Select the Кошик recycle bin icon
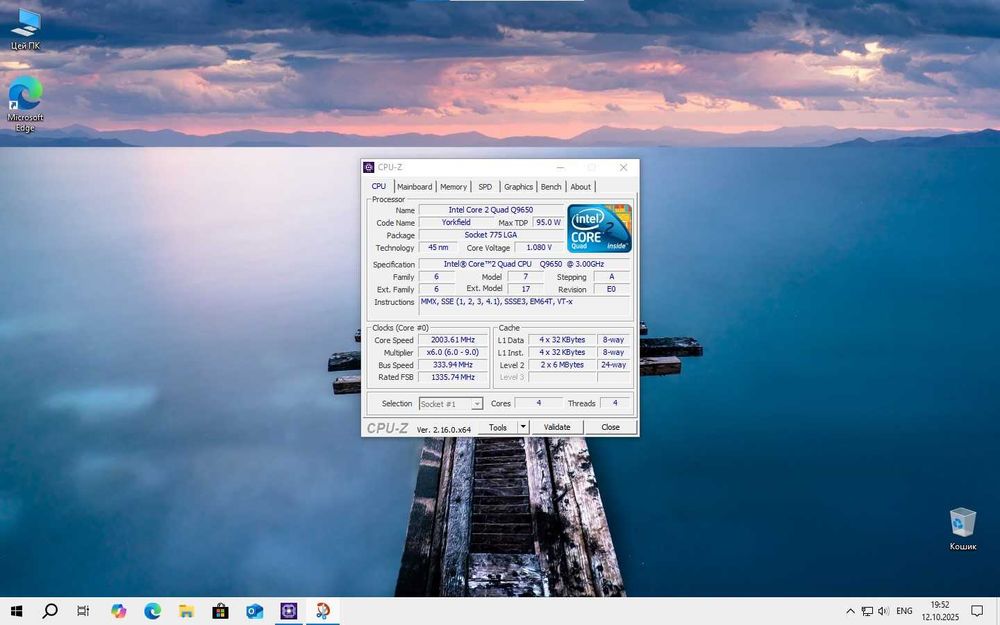 (x=962, y=529)
